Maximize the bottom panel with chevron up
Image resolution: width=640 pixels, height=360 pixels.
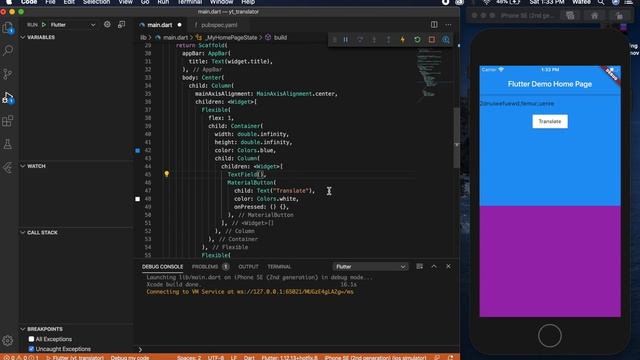point(434,267)
